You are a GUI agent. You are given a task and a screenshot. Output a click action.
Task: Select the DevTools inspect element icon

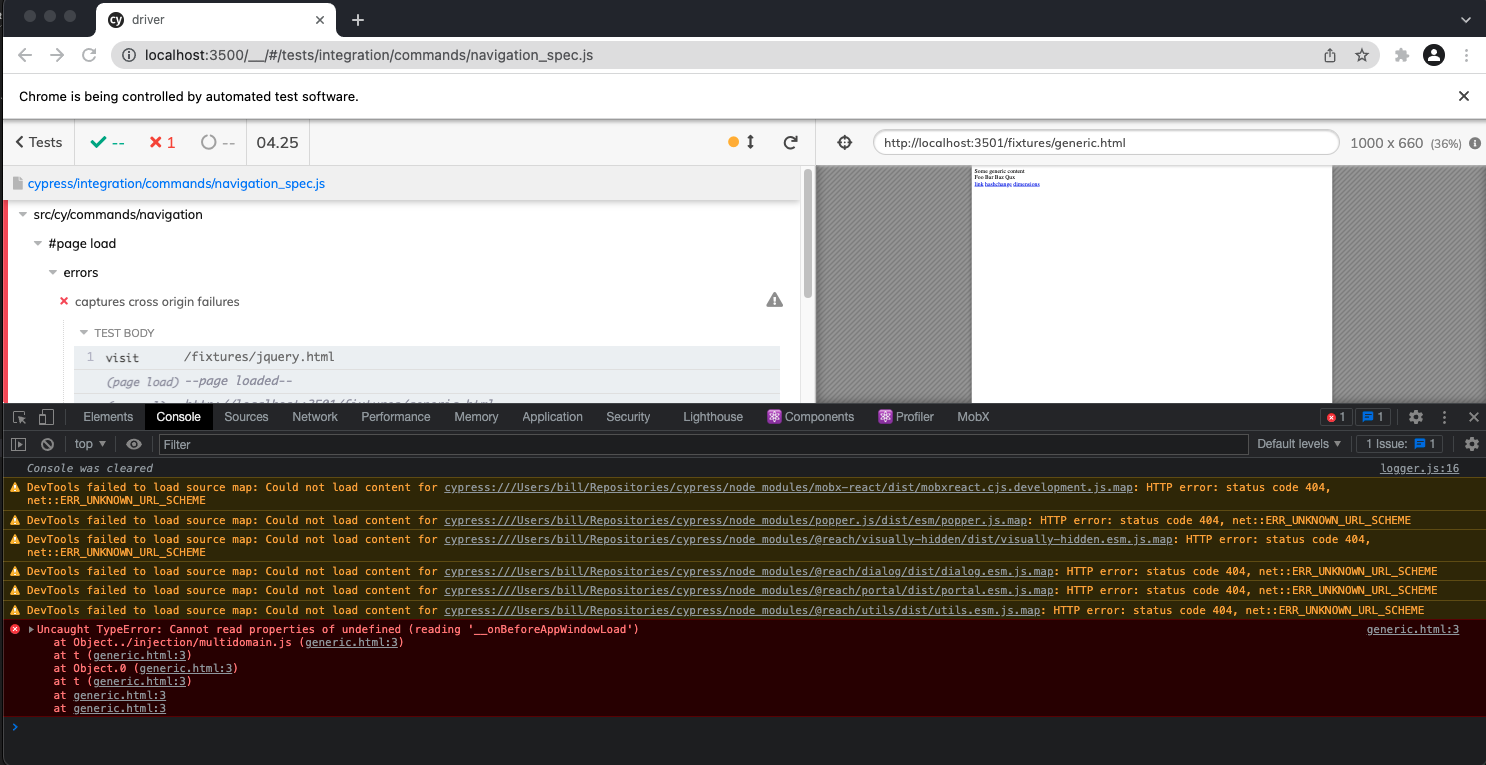(x=17, y=416)
